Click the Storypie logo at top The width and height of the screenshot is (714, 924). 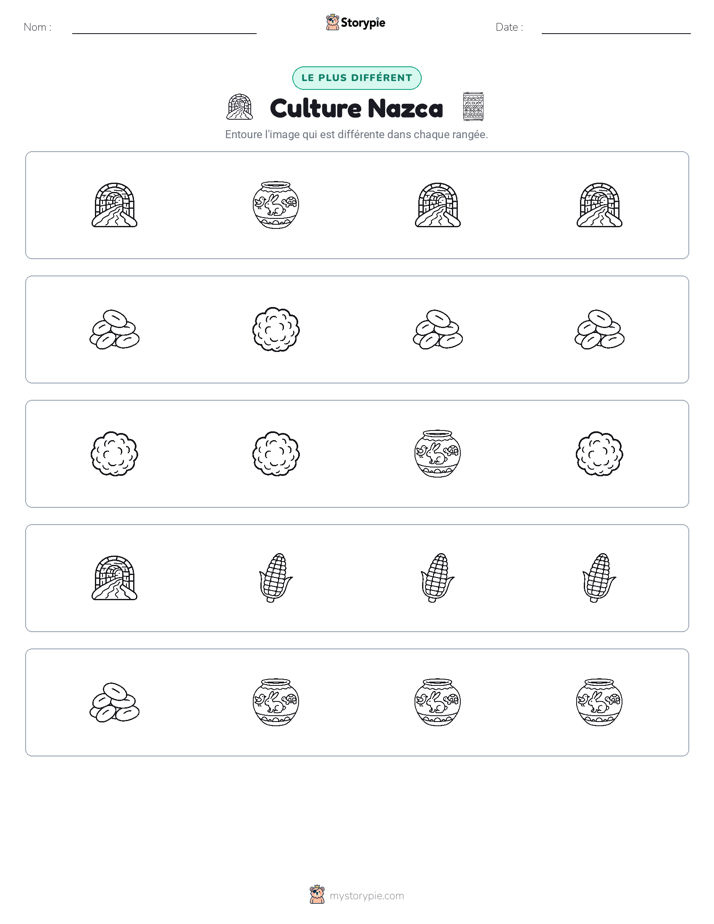[356, 22]
